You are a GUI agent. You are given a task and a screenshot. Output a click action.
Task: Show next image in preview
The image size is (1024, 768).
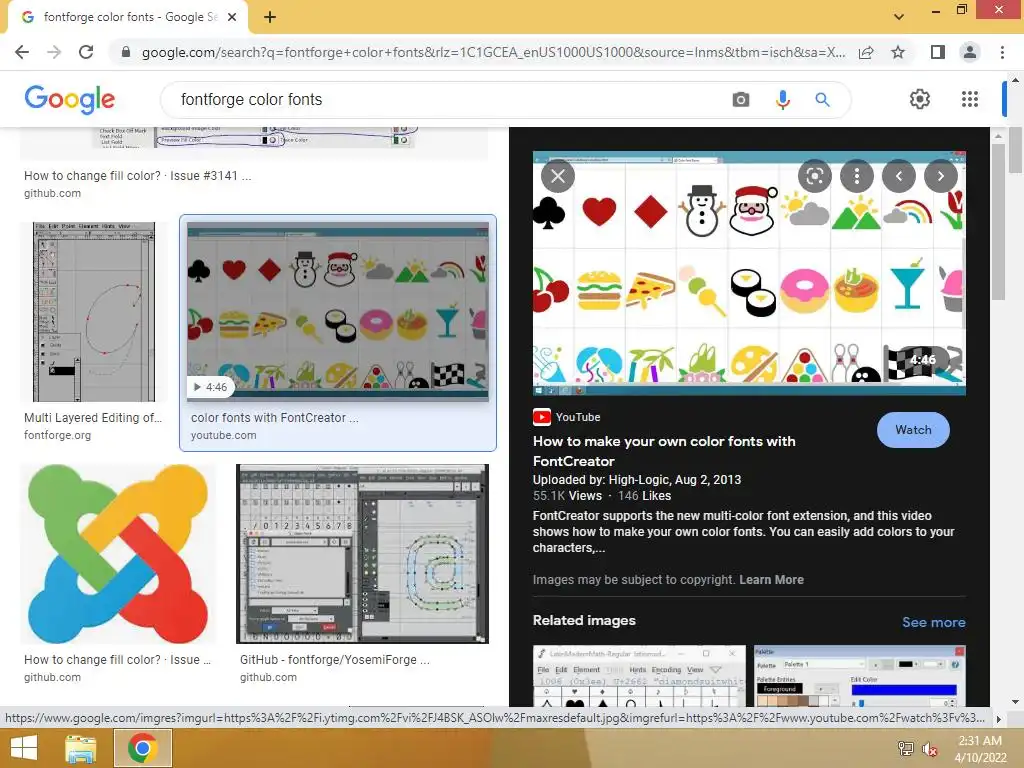click(x=940, y=176)
